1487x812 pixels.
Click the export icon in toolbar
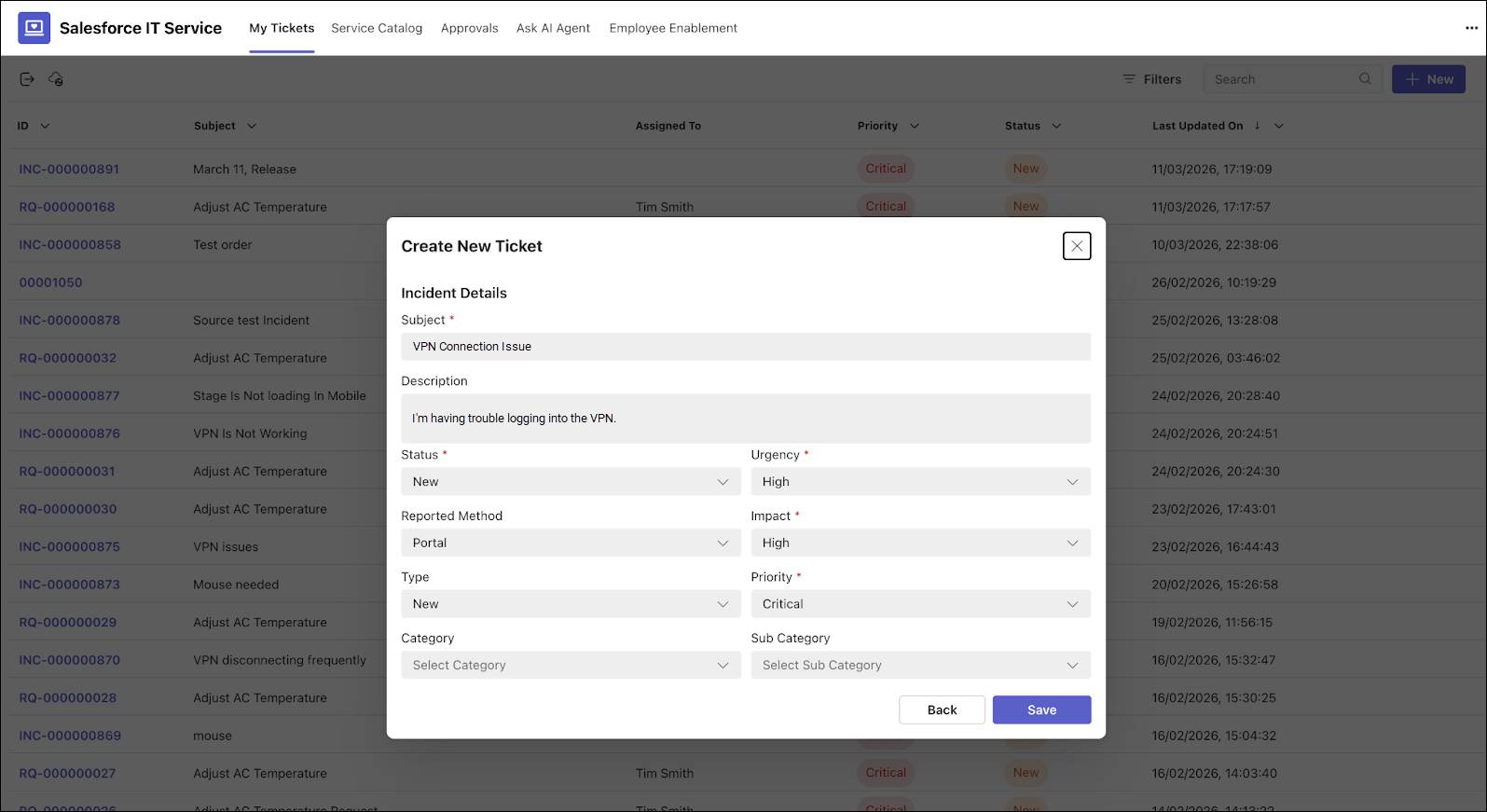(x=27, y=79)
